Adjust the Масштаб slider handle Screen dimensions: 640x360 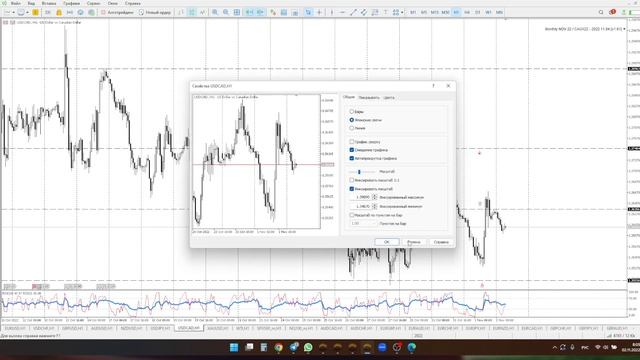(359, 172)
